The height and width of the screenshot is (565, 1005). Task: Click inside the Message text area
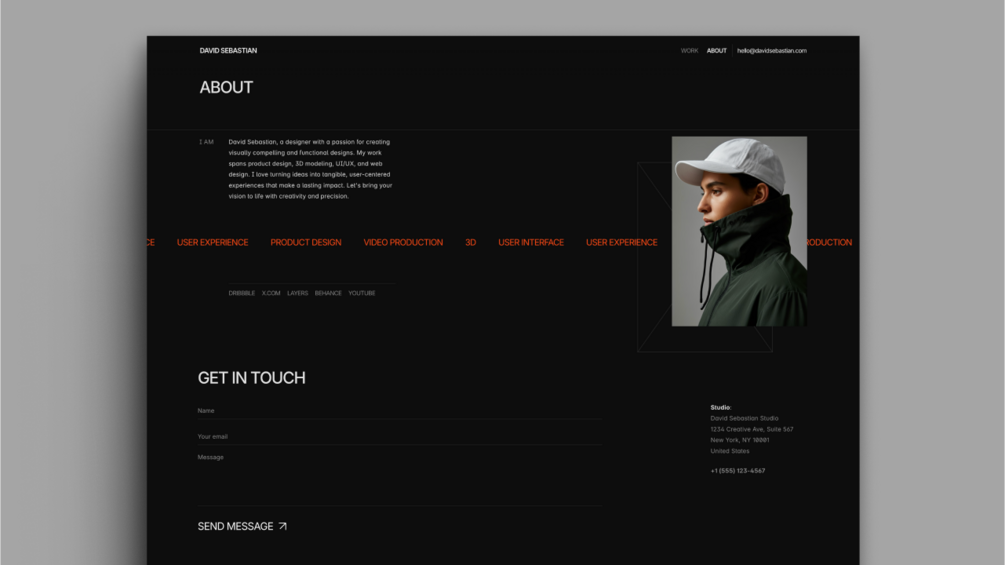click(x=399, y=478)
